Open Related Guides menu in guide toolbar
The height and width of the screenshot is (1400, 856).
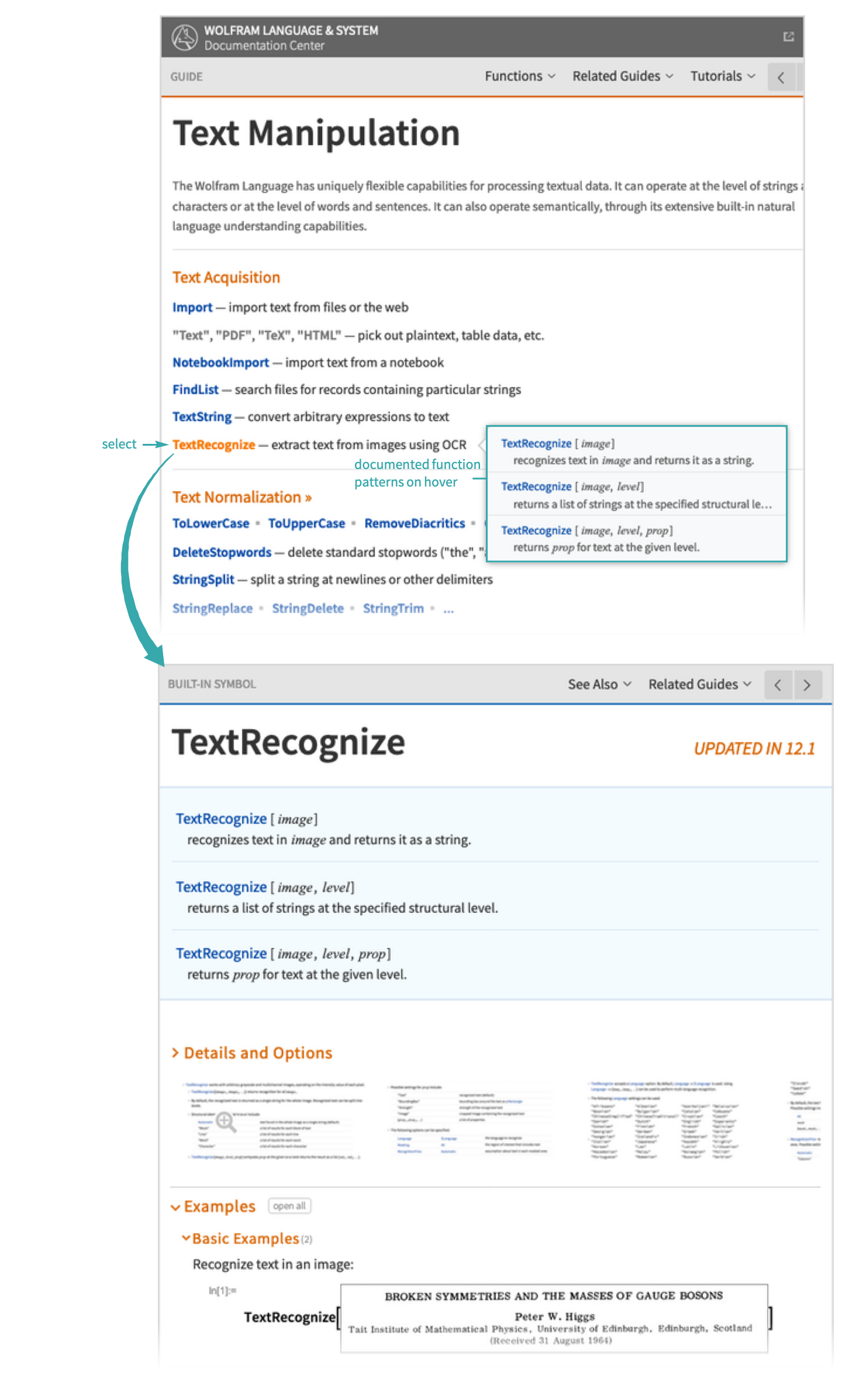(x=622, y=77)
